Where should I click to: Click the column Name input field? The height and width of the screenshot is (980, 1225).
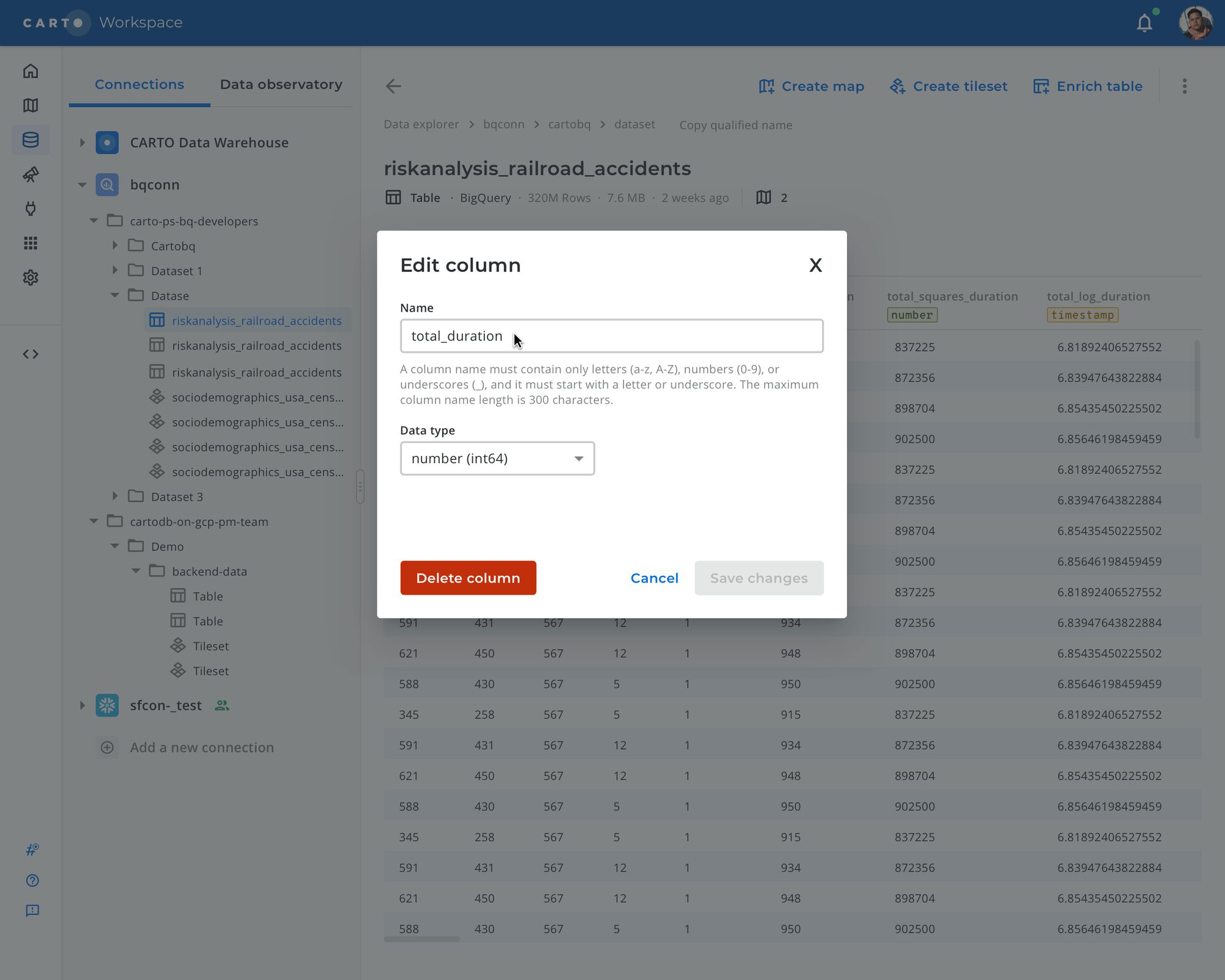pyautogui.click(x=611, y=336)
